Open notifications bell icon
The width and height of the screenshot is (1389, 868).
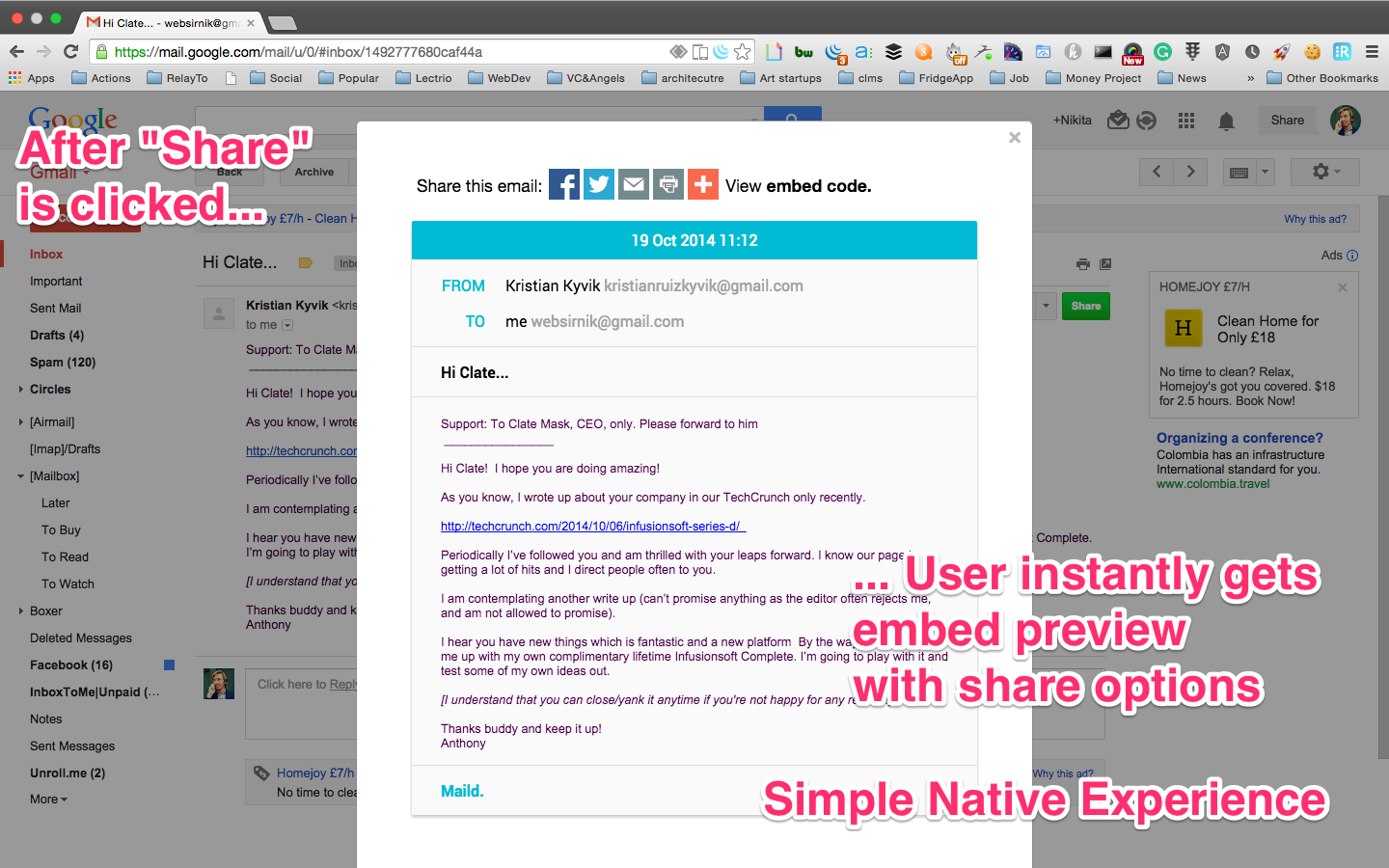(1226, 121)
